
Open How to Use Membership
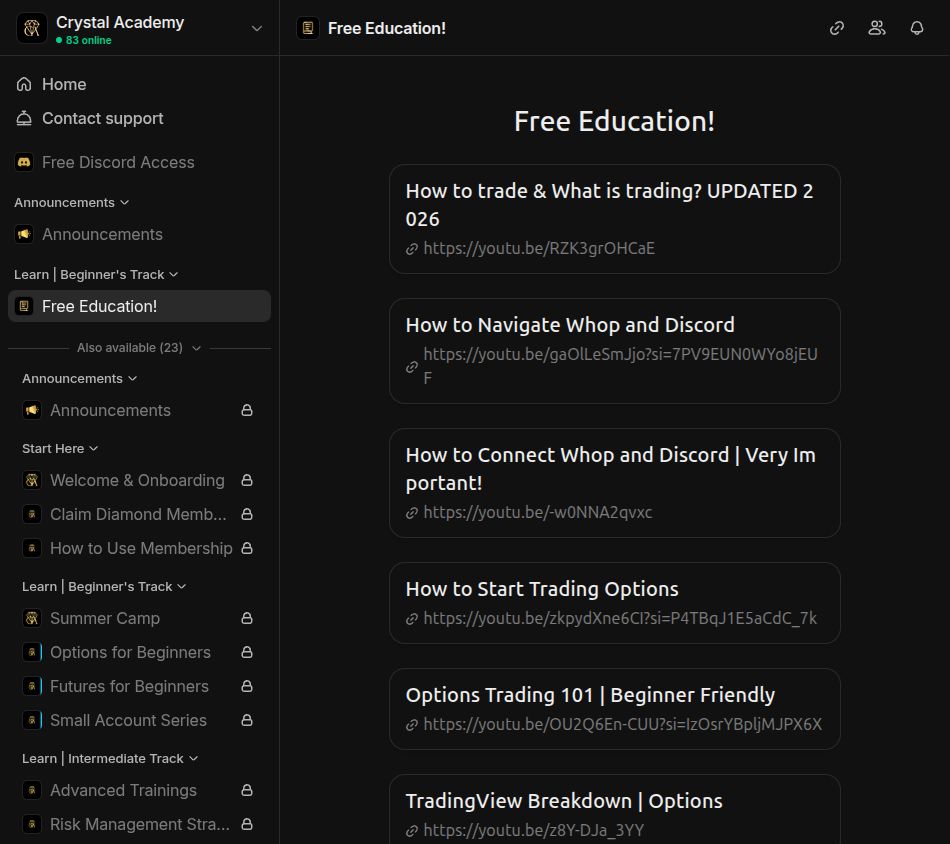139,548
